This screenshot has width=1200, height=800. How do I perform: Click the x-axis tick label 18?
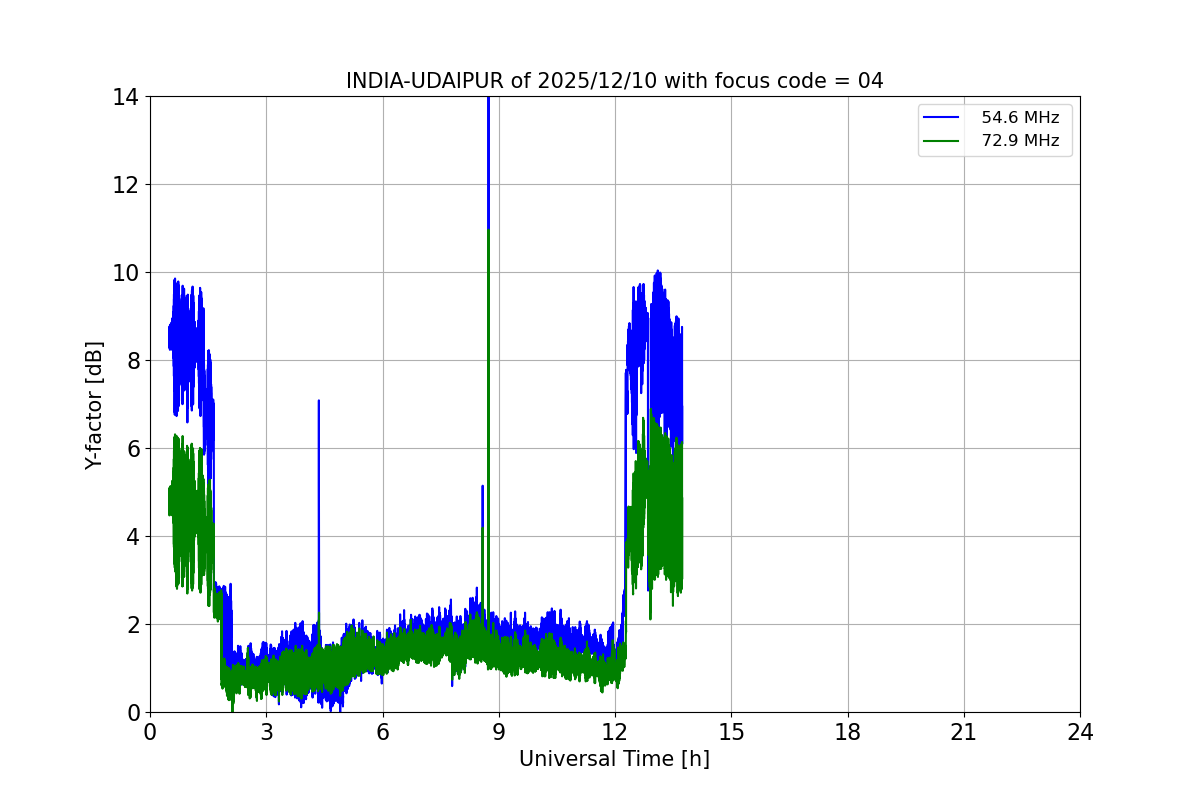(848, 732)
